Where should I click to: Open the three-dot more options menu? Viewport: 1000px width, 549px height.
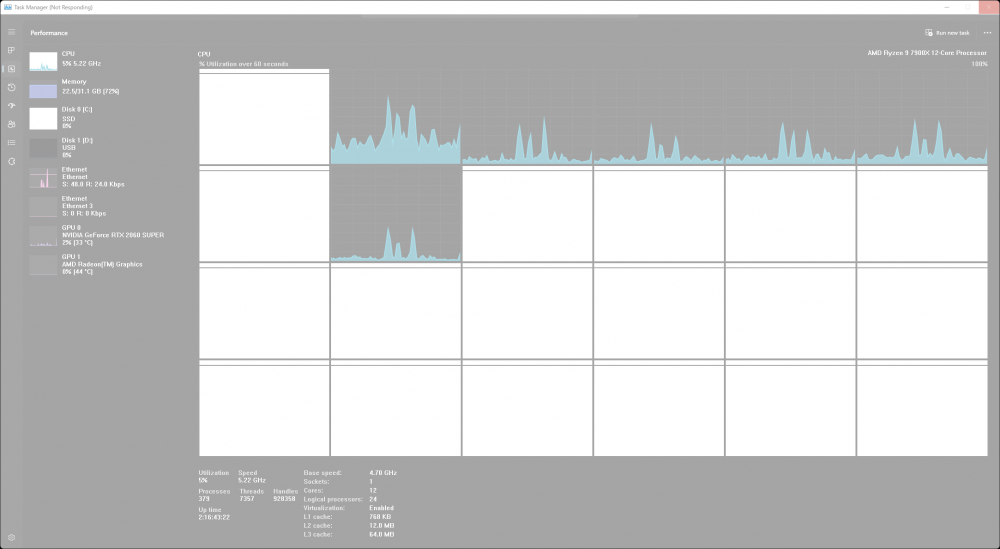click(x=987, y=33)
